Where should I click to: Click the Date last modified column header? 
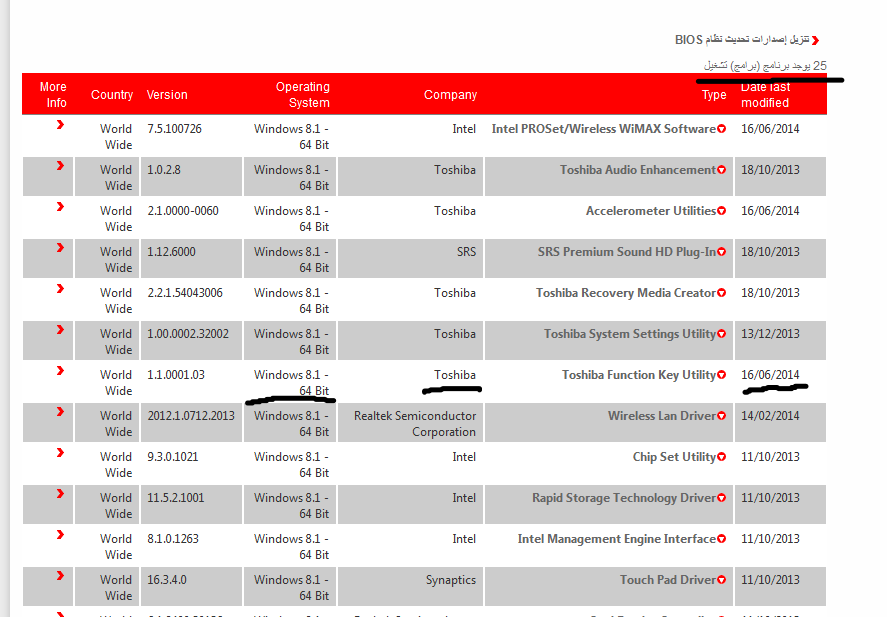coord(765,94)
